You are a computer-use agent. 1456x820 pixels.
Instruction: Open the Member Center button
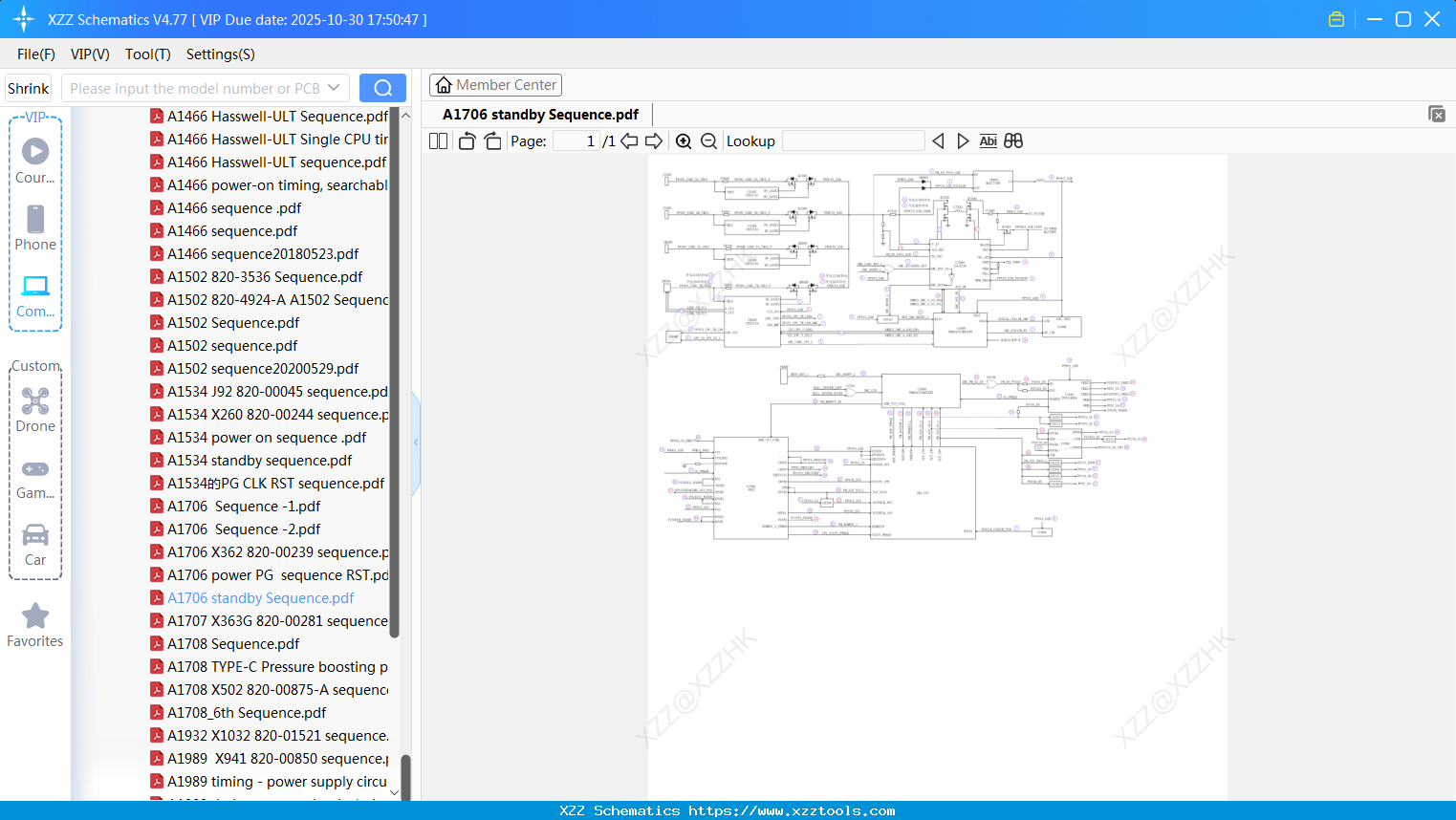pos(495,85)
